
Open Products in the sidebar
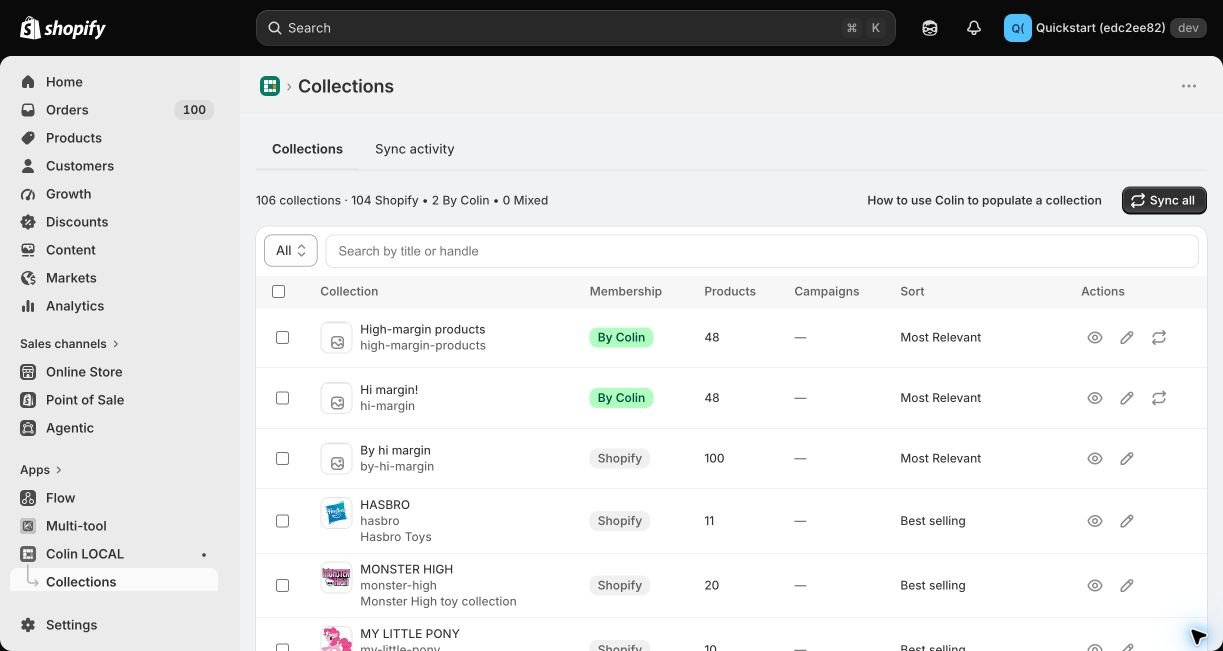(74, 138)
